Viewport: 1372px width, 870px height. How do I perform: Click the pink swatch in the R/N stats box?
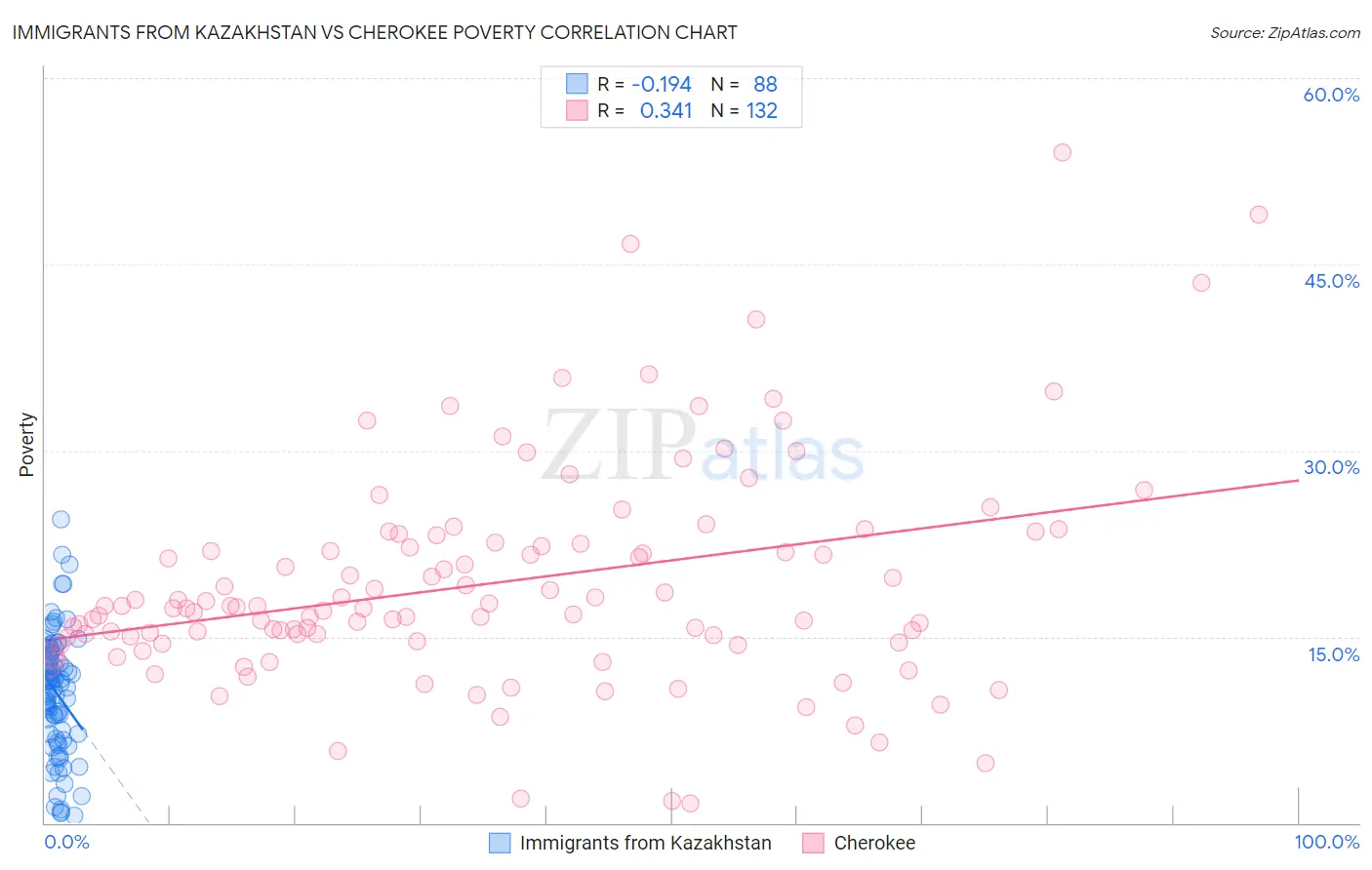578,110
